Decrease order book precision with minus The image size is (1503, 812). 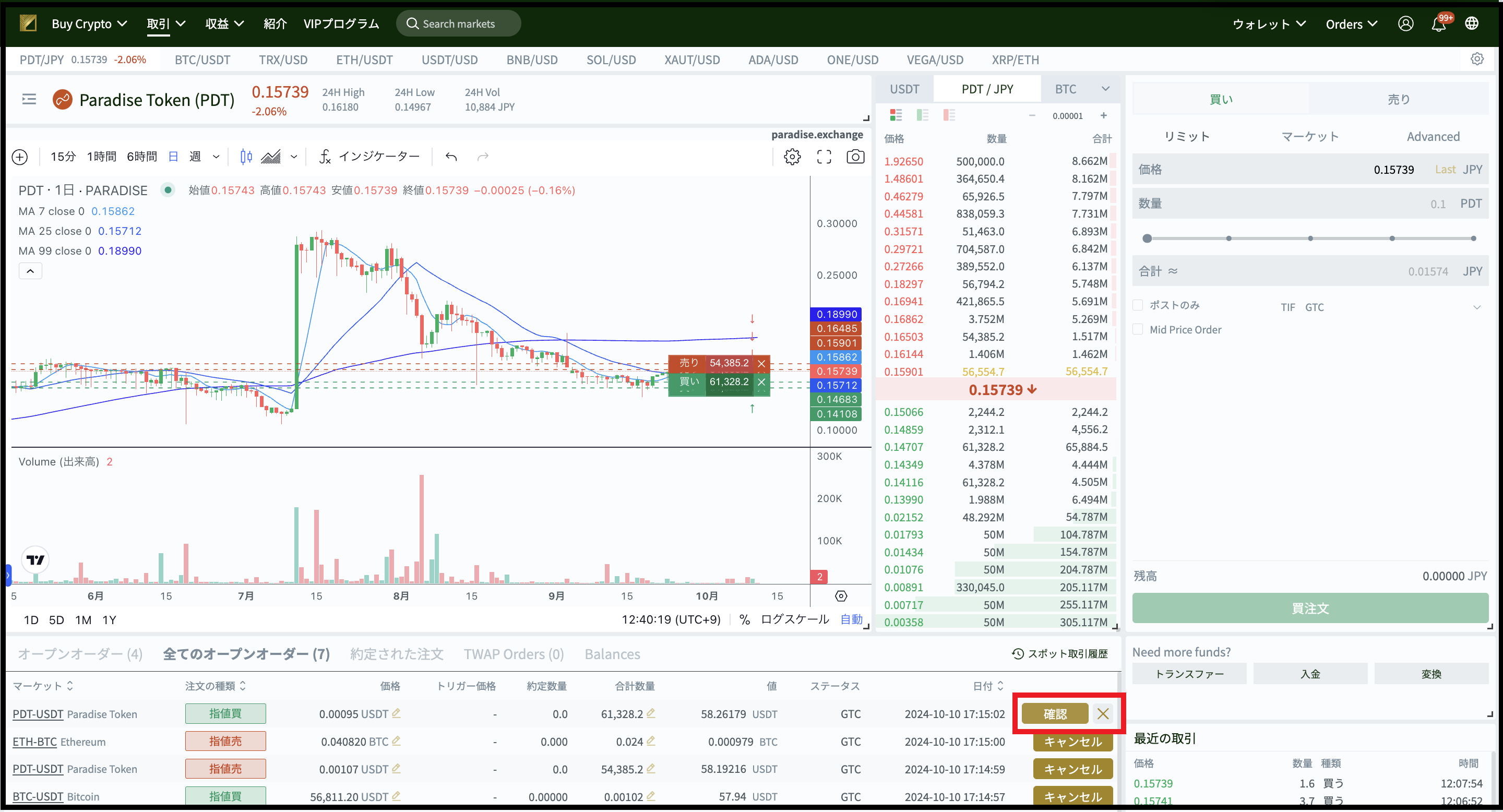tap(1032, 115)
